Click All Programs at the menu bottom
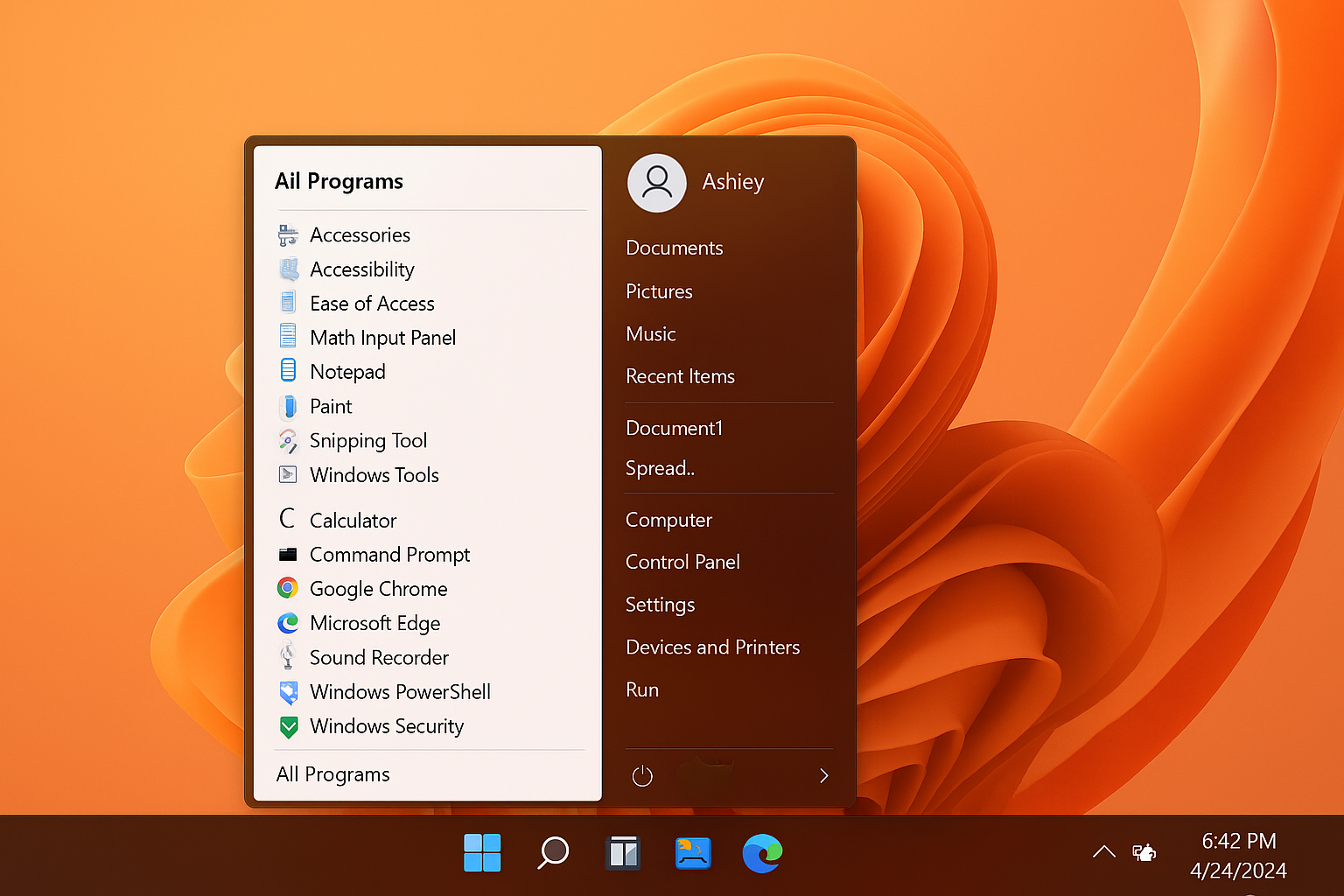Screen dimensions: 1344x896 tap(332, 774)
